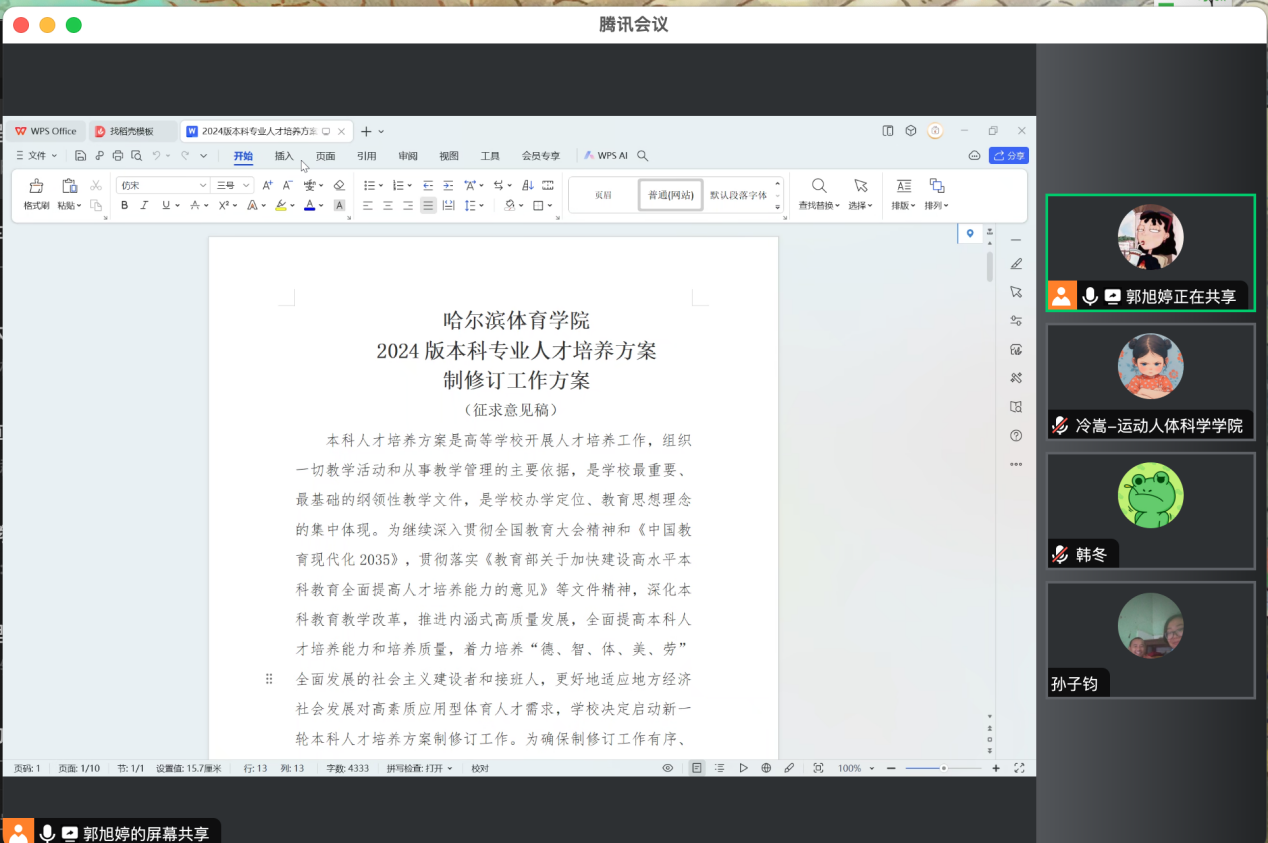
Task: Toggle Underline formatting
Action: pos(164,205)
